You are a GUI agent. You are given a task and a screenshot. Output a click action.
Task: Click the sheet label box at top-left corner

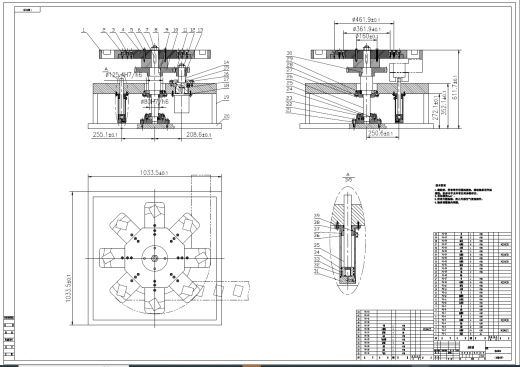tap(28, 10)
